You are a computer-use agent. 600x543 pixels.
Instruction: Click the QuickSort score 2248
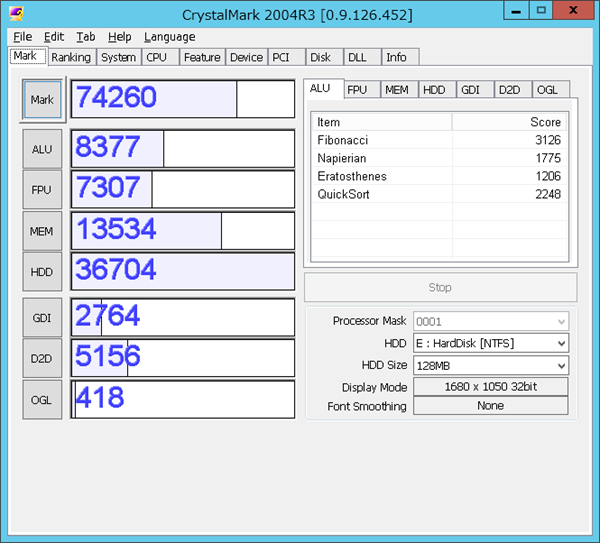[x=548, y=194]
